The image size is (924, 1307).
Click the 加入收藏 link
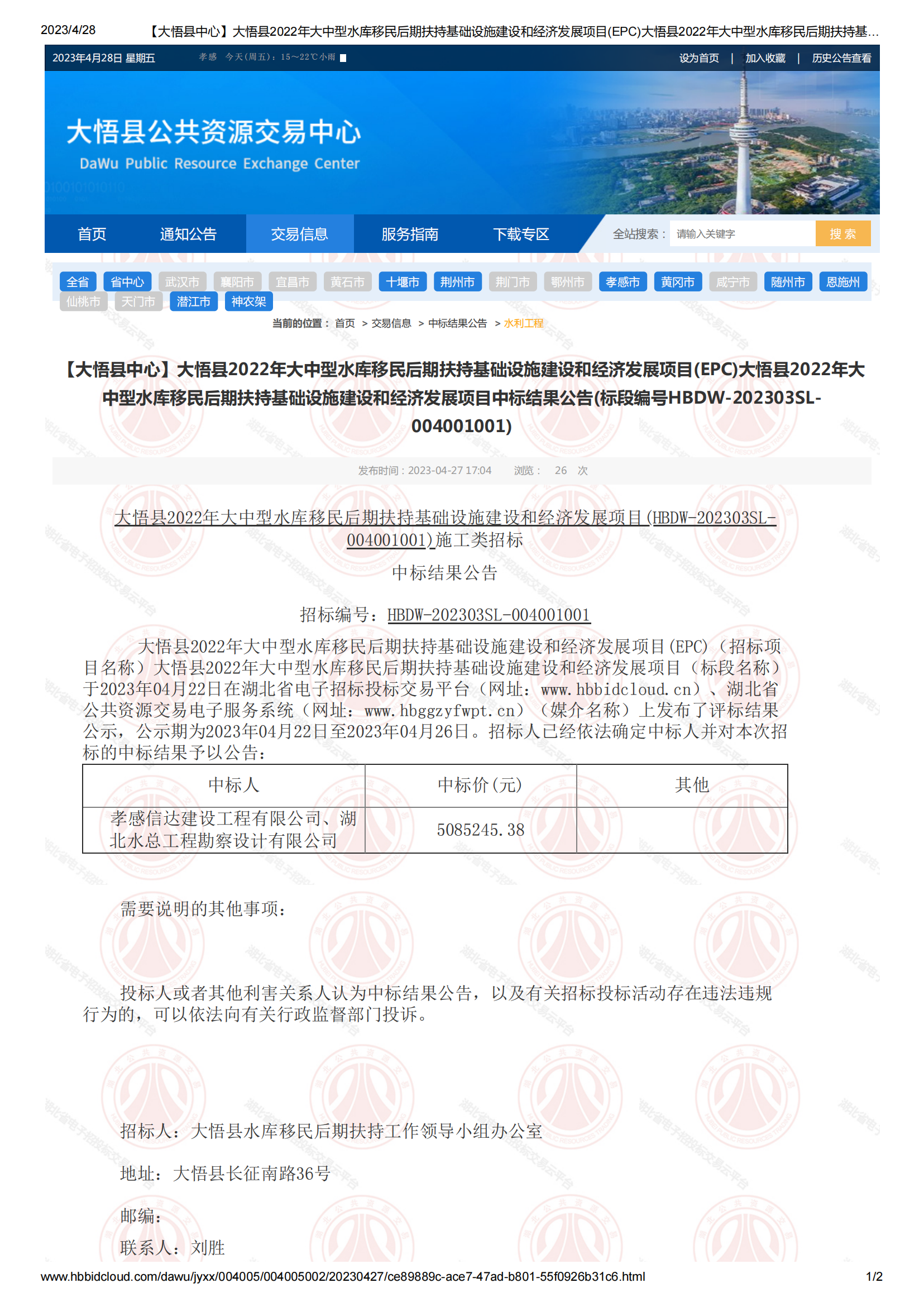[x=764, y=58]
